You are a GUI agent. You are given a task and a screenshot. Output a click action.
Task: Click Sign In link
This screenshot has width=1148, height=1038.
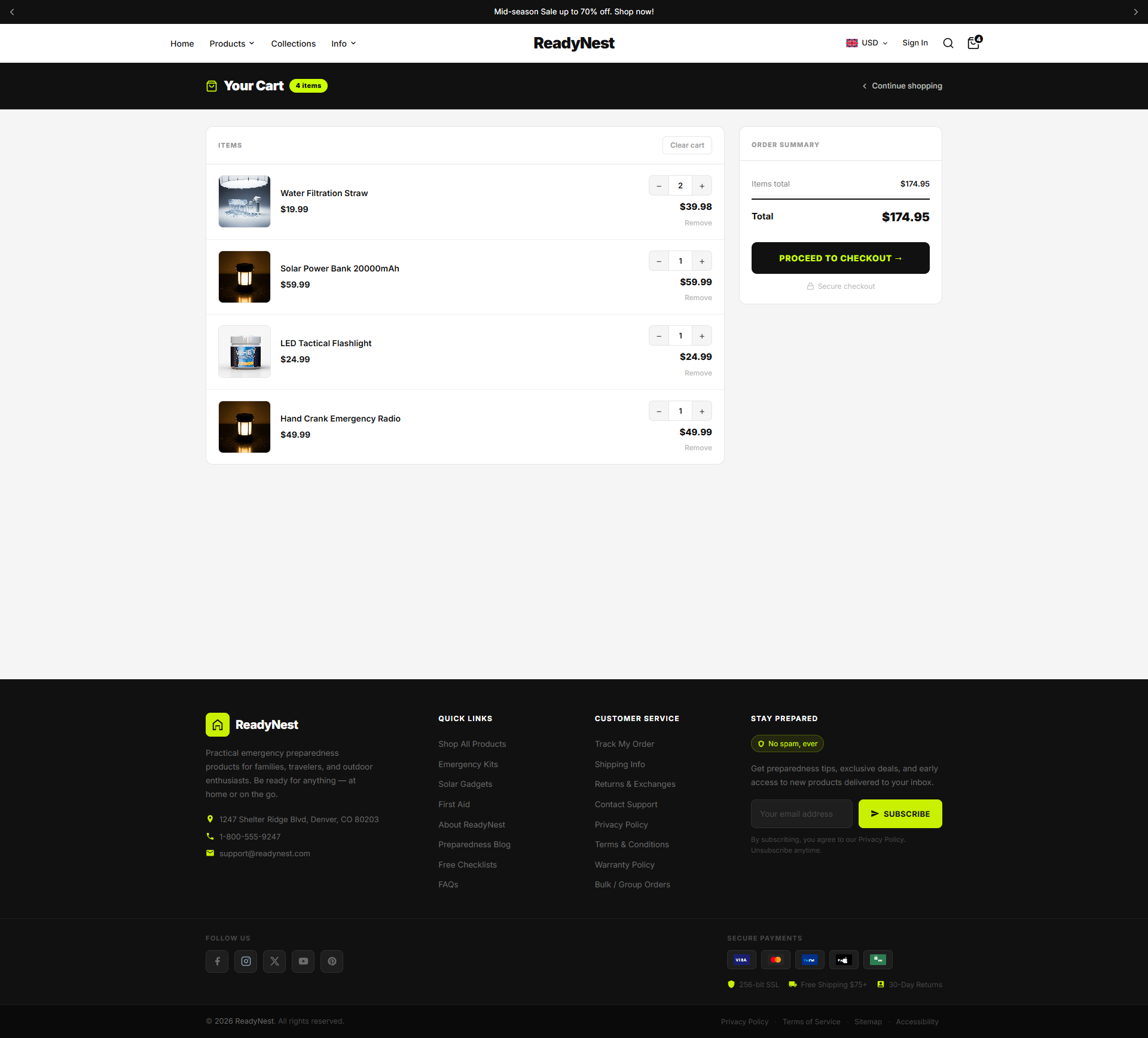(915, 43)
